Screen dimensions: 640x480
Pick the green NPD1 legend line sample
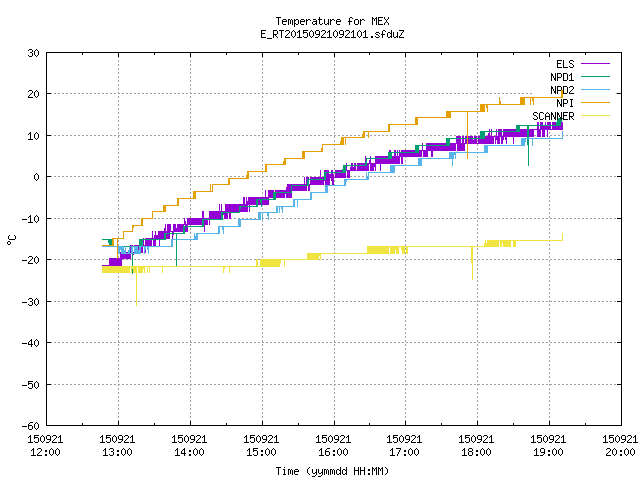595,77
